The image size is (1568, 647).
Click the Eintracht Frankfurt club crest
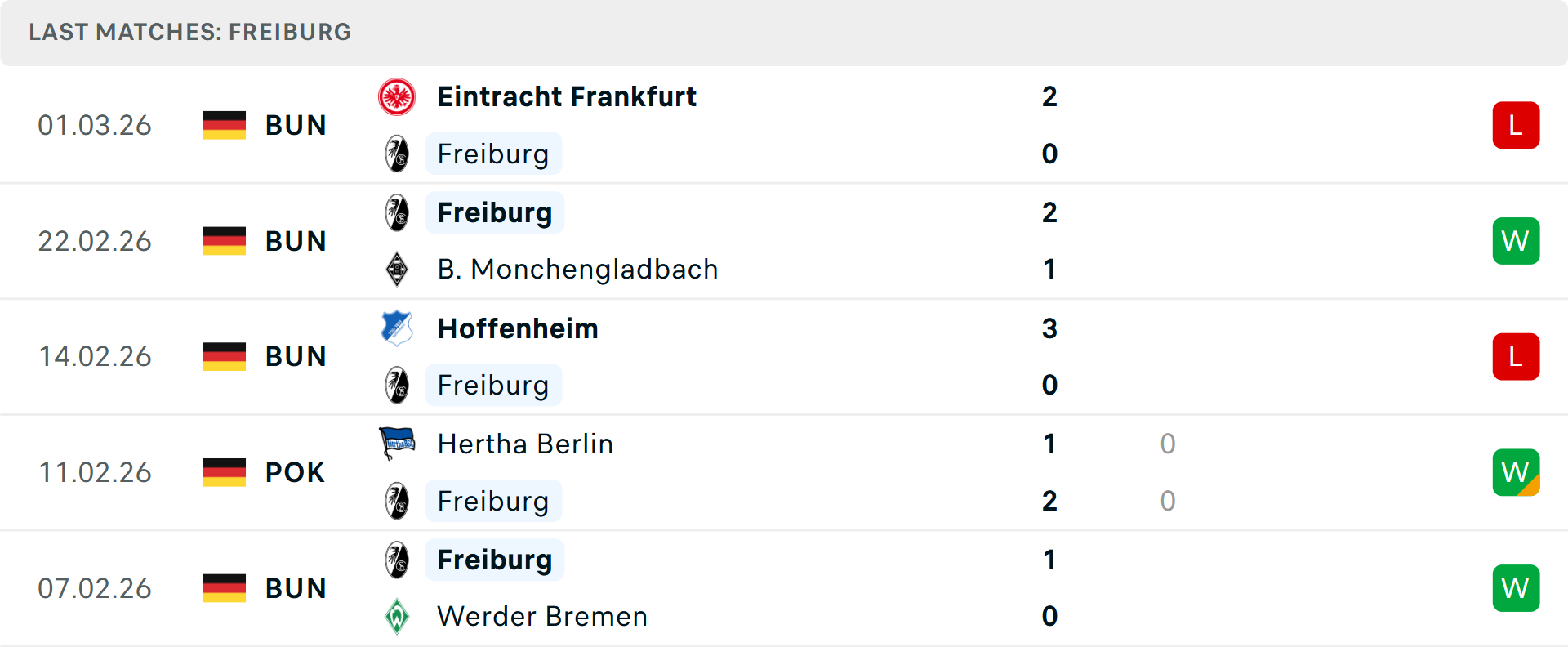coord(397,96)
